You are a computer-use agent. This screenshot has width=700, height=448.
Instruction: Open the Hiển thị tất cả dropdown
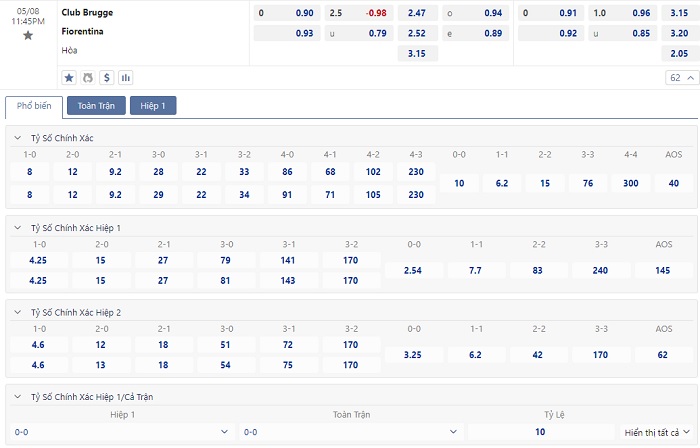(655, 432)
